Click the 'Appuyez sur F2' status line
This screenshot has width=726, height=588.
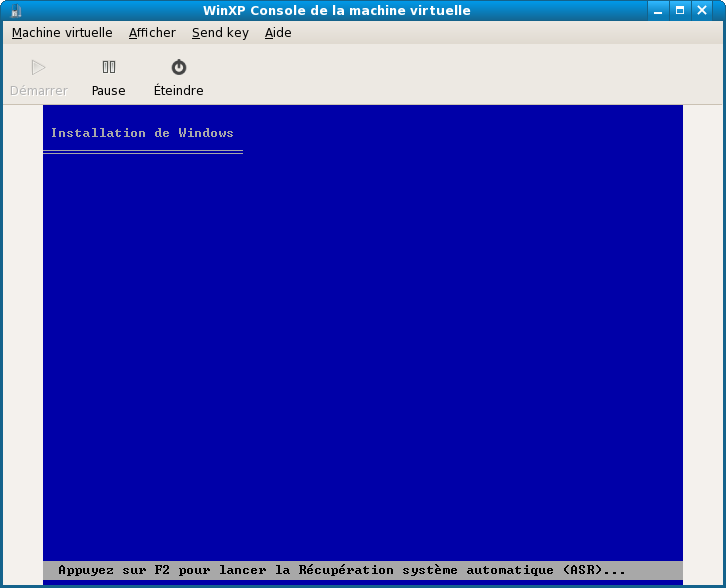[x=363, y=570]
